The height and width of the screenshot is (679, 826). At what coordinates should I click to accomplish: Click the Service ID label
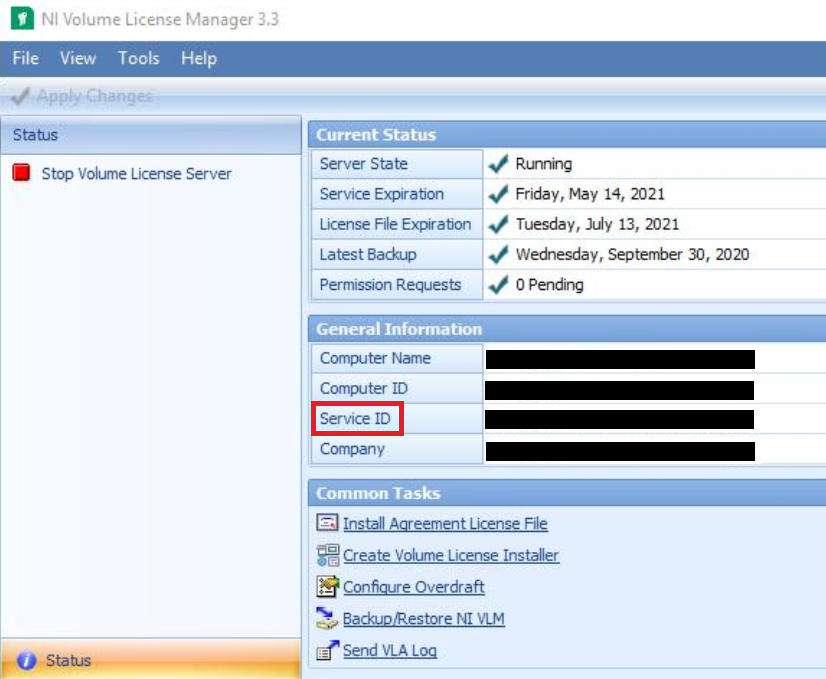[x=355, y=419]
